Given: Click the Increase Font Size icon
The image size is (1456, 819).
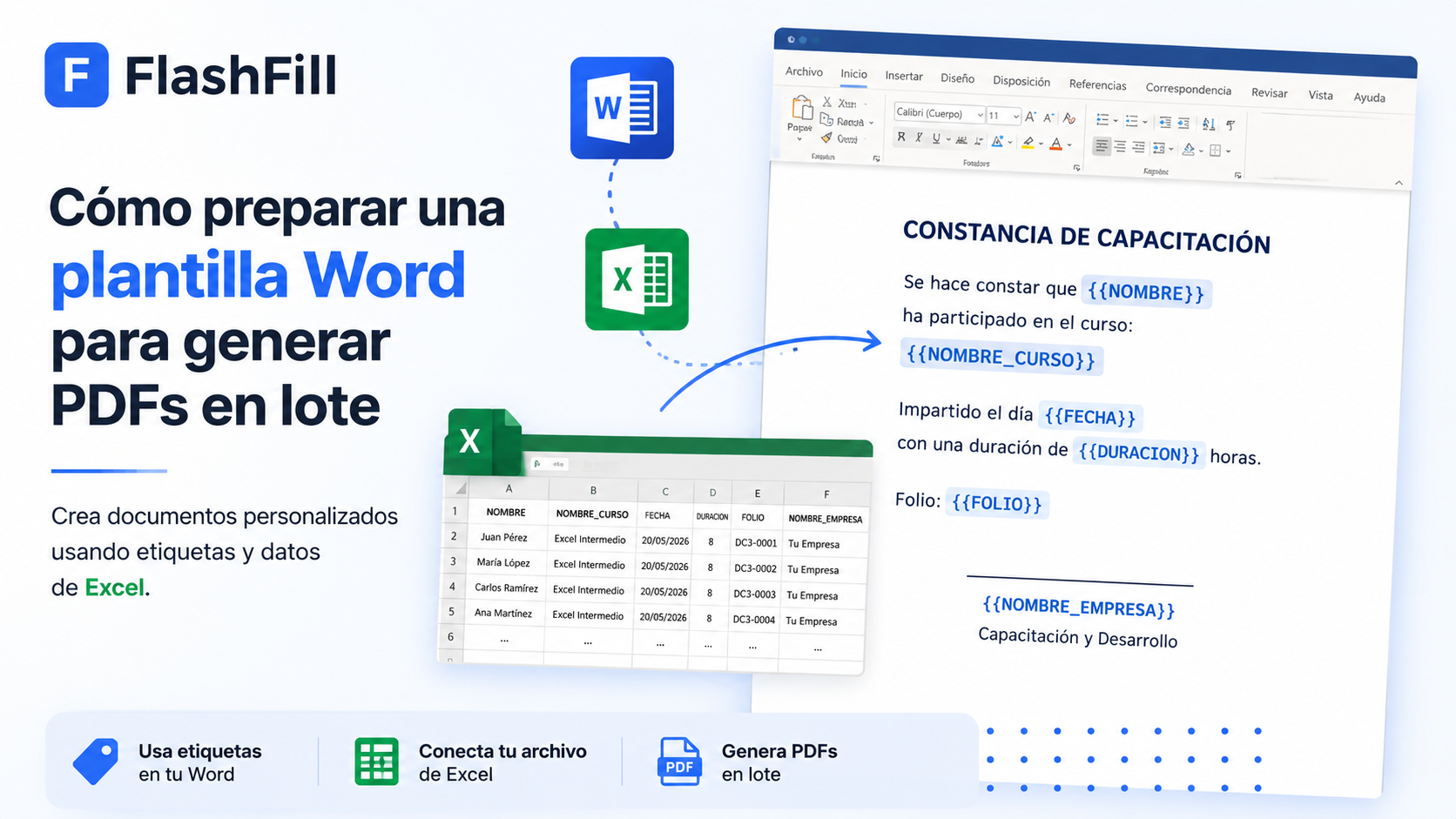Looking at the screenshot, I should [x=1030, y=117].
